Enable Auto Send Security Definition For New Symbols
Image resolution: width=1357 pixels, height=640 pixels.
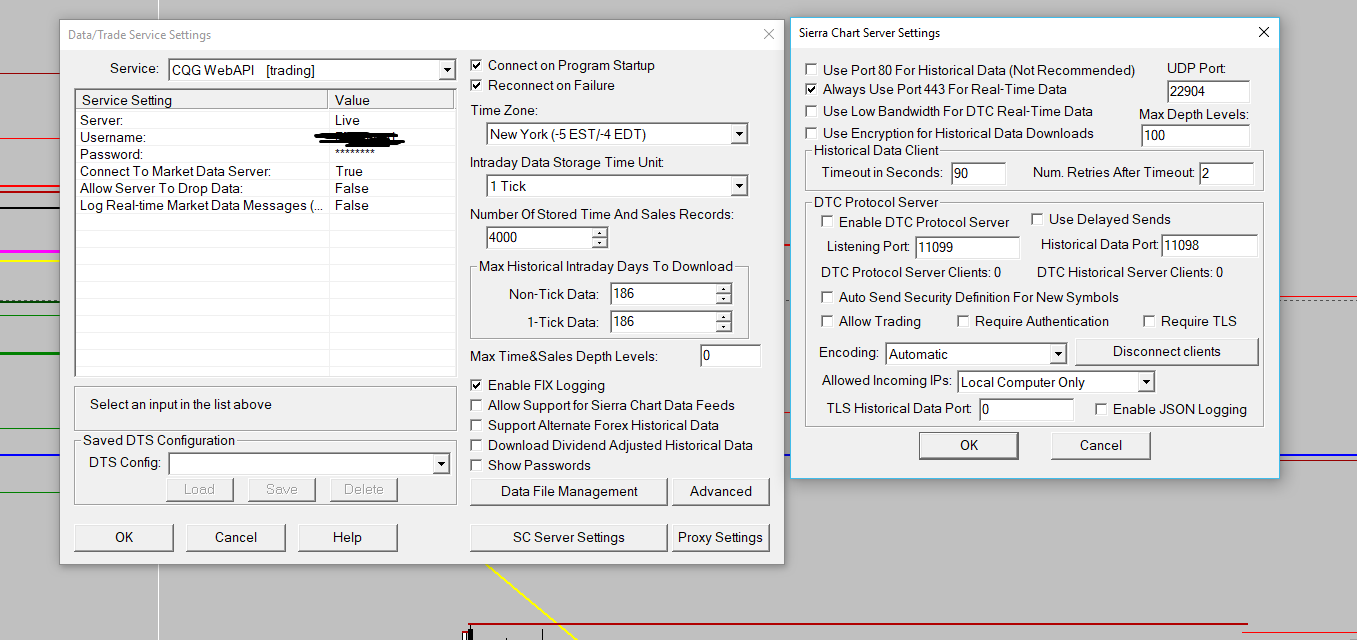827,297
